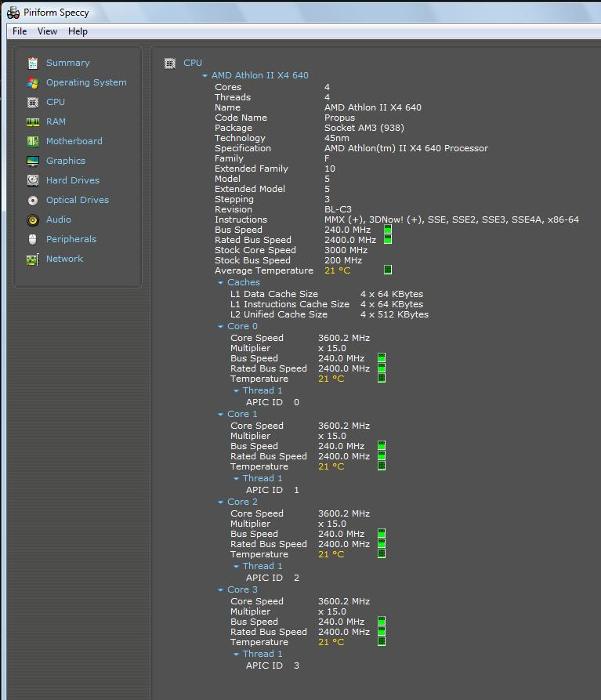Collapse the Core 2 section

tap(221, 503)
